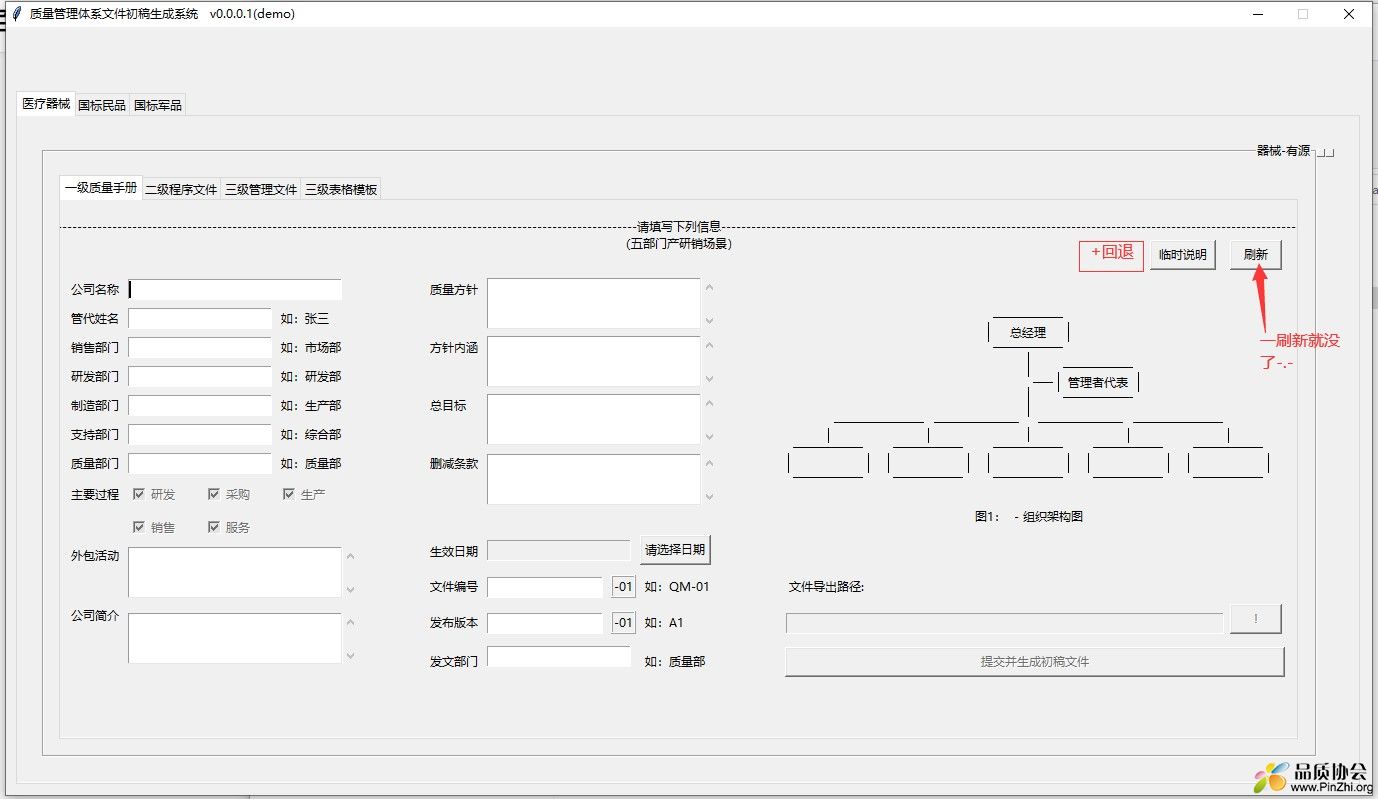Click the 如: QM-01 hint text

tap(677, 587)
